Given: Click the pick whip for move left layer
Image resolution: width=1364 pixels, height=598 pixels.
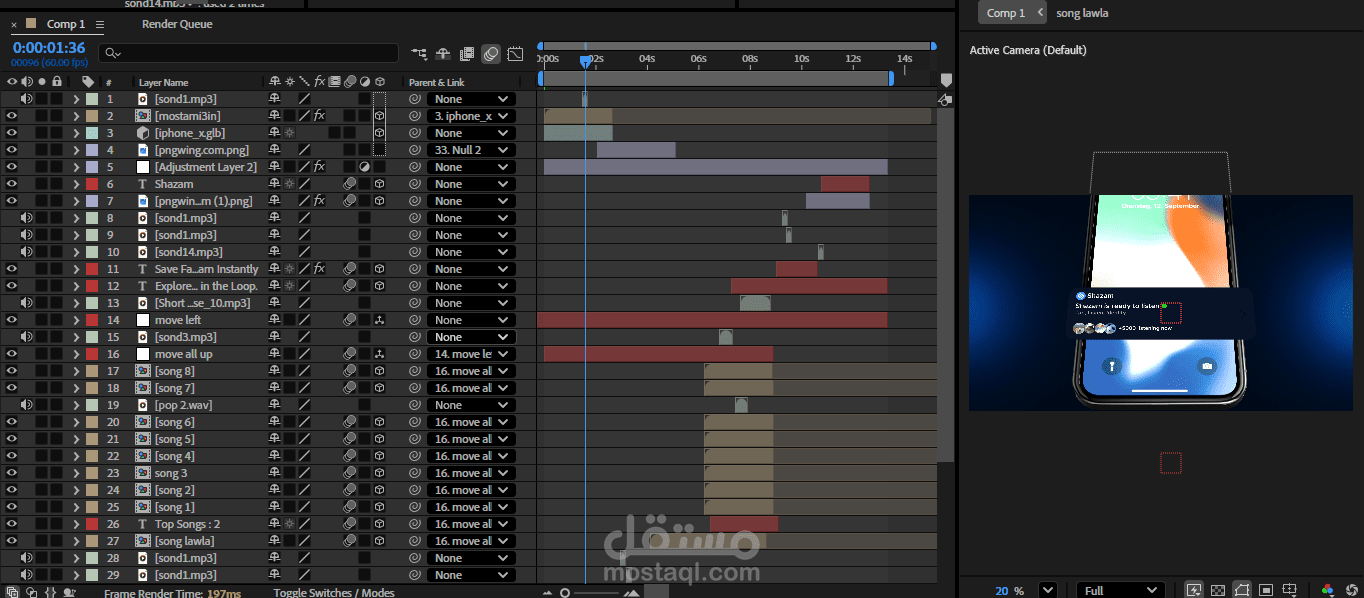Looking at the screenshot, I should (414, 320).
